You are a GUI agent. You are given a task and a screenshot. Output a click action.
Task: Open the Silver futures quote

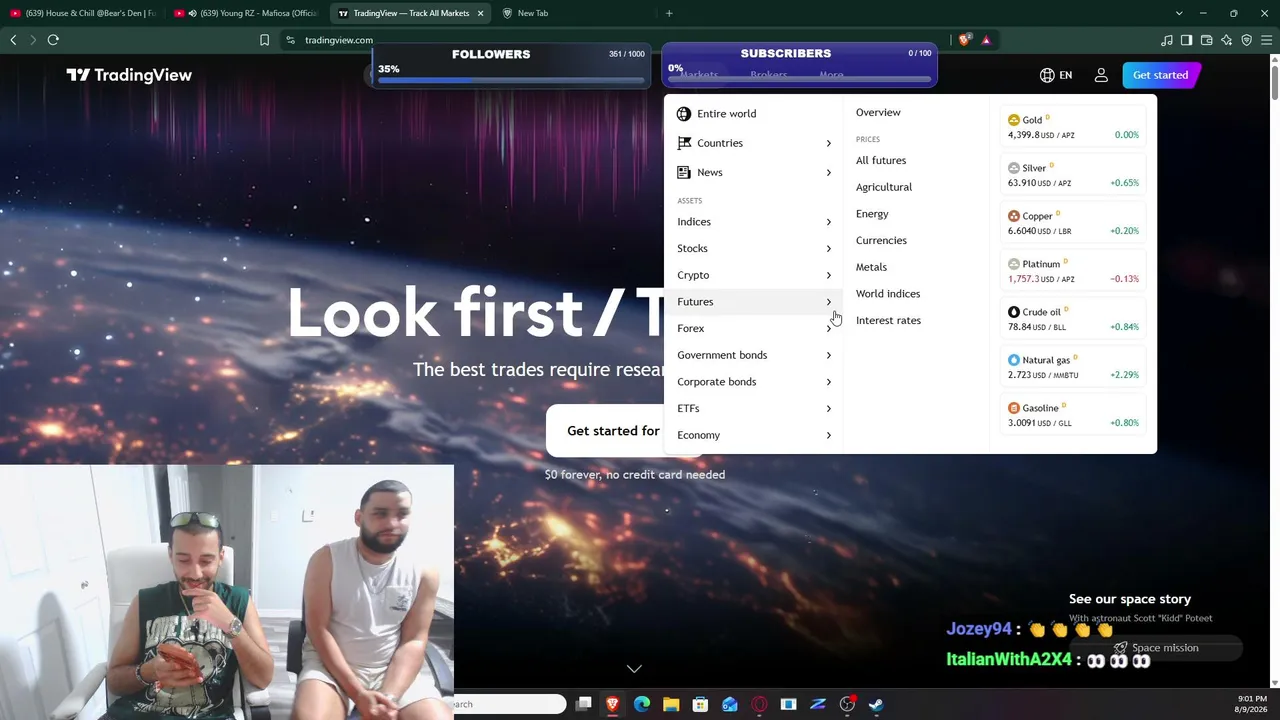[1073, 175]
